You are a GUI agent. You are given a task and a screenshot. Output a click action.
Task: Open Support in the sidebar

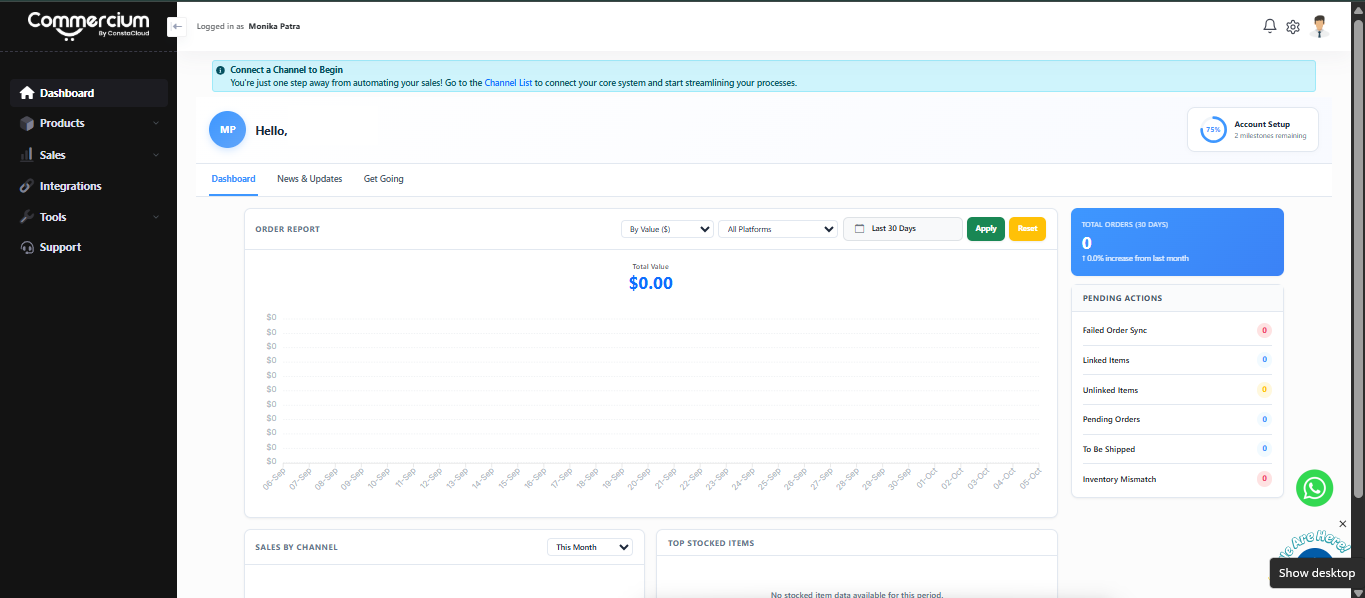click(89, 247)
